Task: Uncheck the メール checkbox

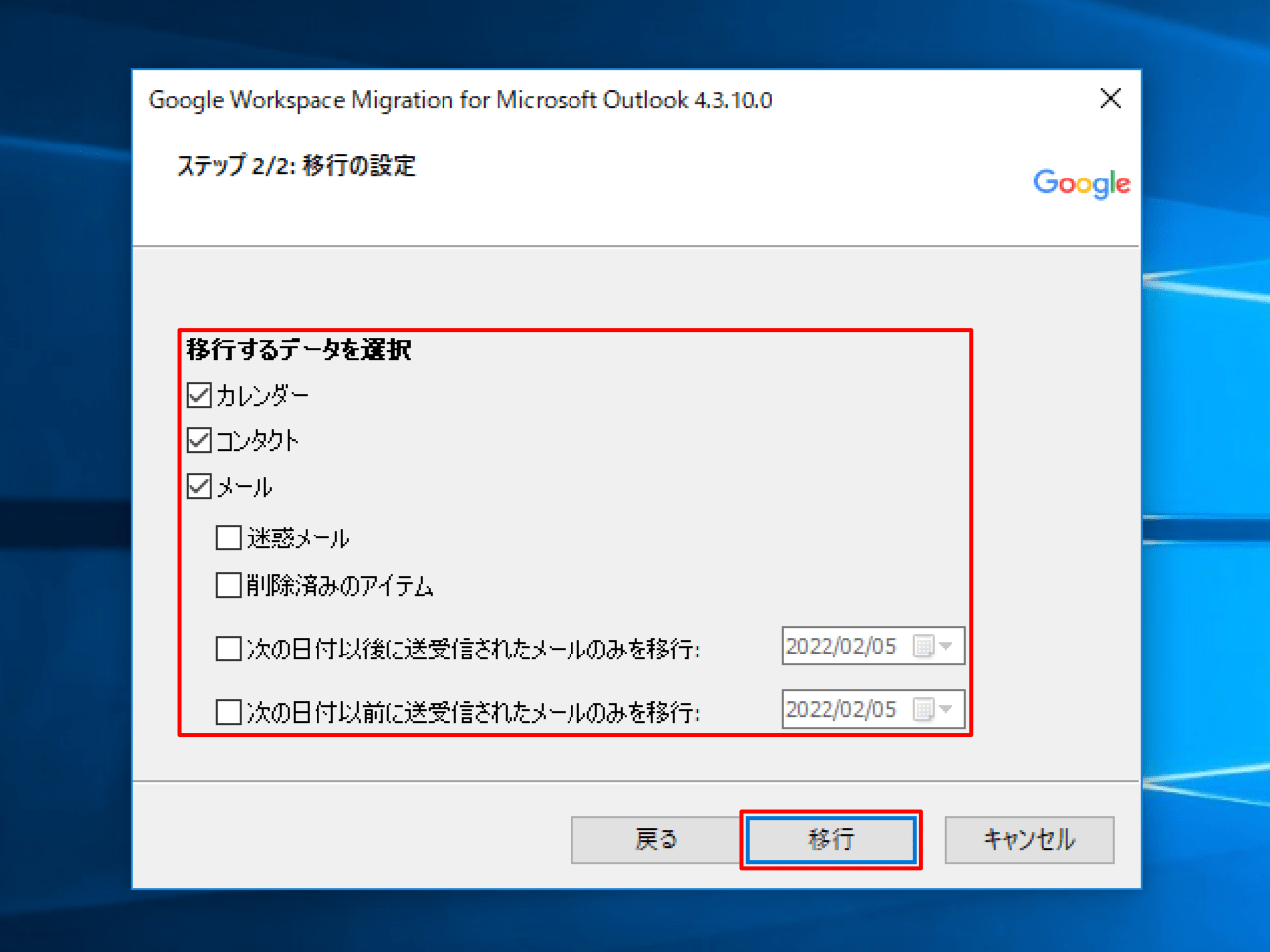Action: [x=199, y=486]
